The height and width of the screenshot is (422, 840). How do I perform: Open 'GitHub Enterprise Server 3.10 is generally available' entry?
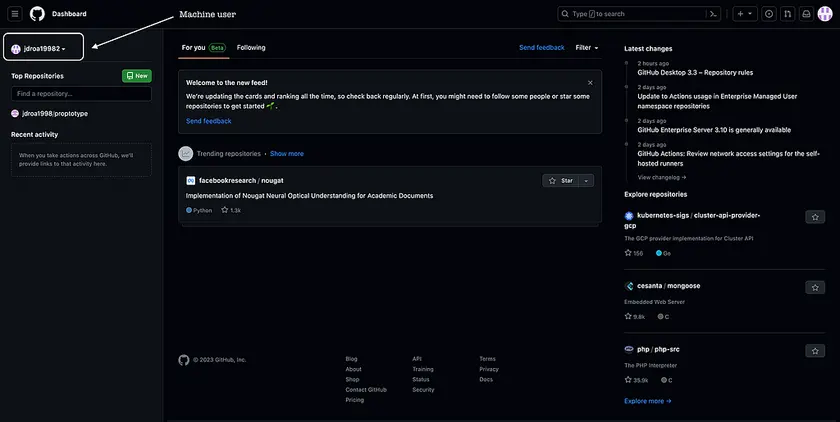tap(714, 130)
